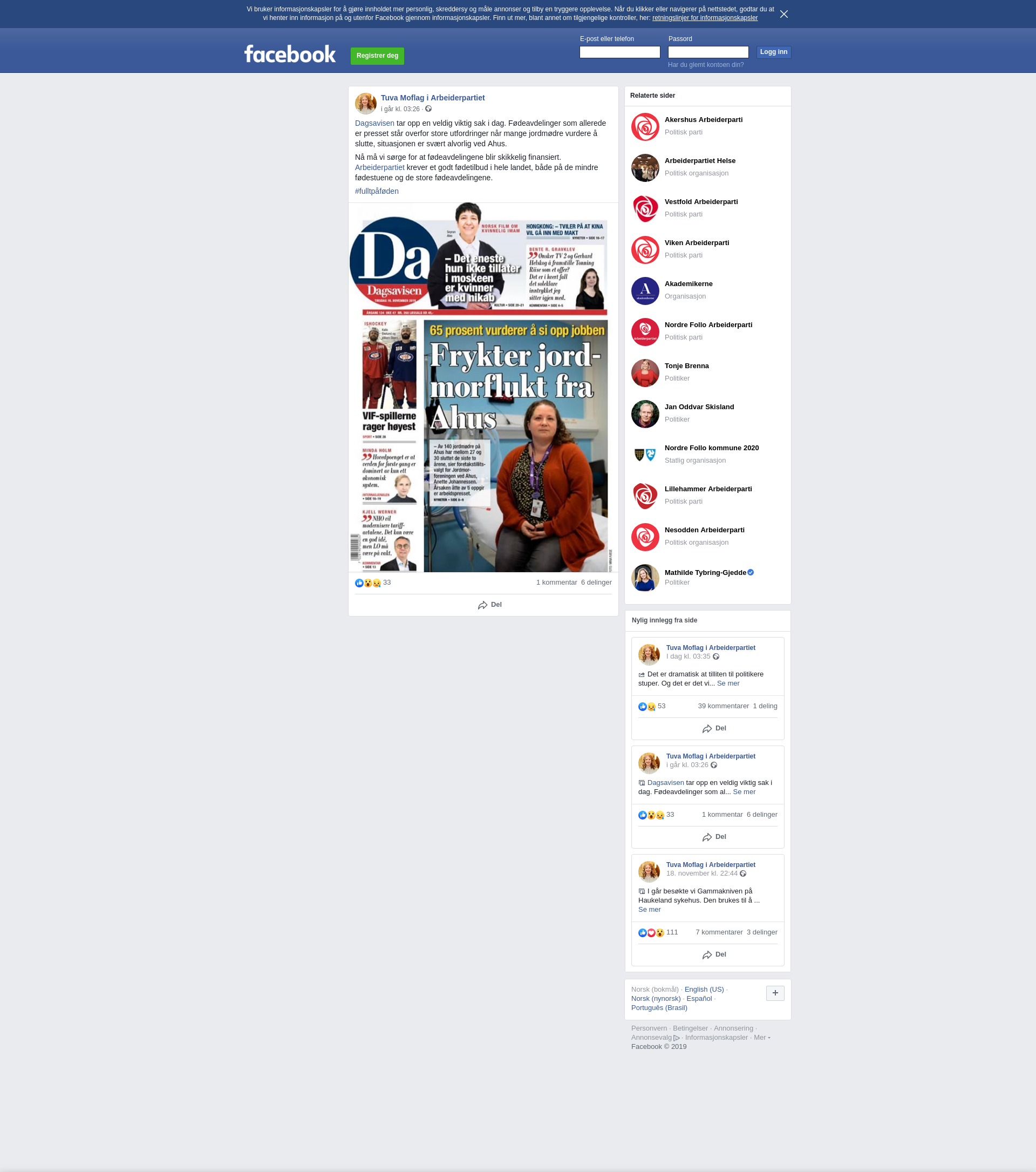1036x1172 pixels.
Task: Open 1 deling on sidebar post
Action: [765, 707]
